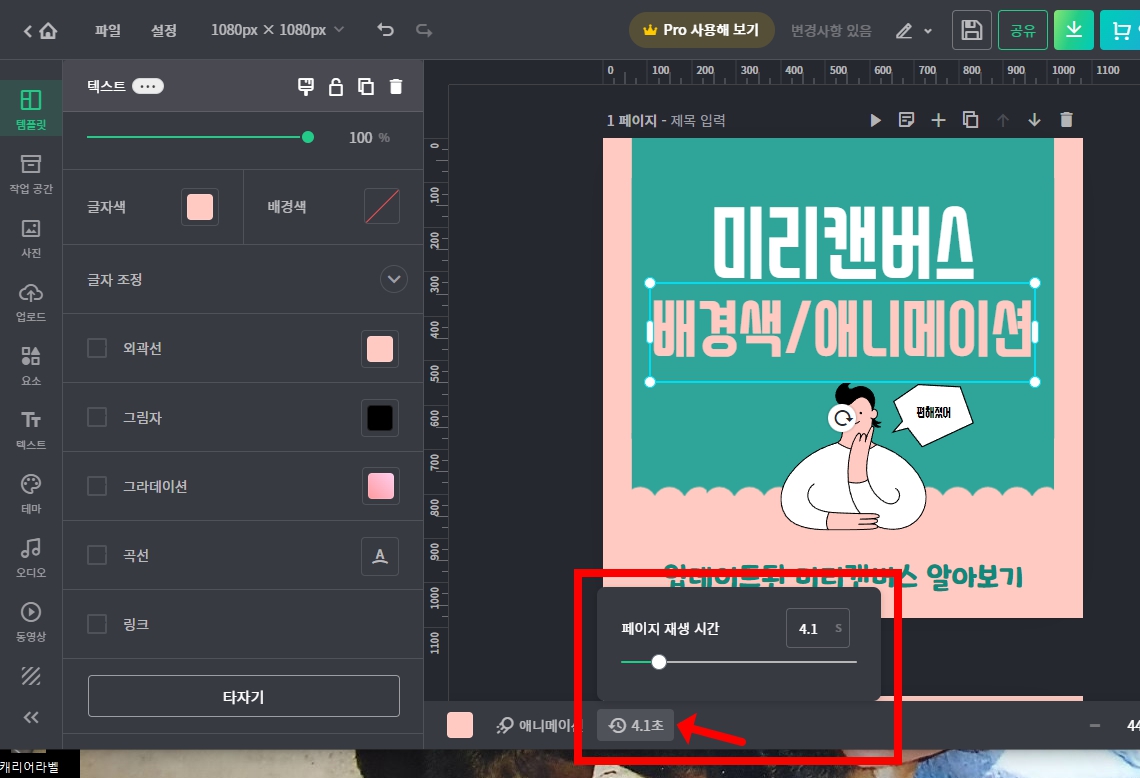The height and width of the screenshot is (778, 1140).
Task: Click the green 공유 share button
Action: point(1022,30)
